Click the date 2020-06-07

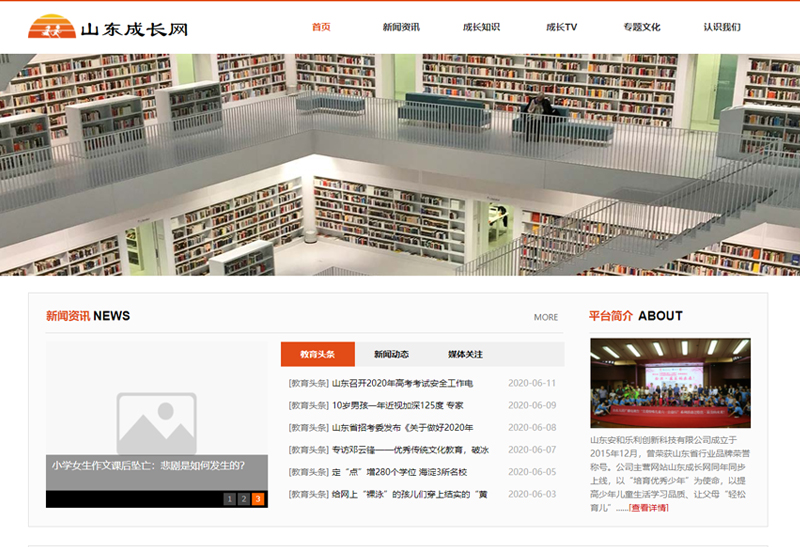pos(532,450)
